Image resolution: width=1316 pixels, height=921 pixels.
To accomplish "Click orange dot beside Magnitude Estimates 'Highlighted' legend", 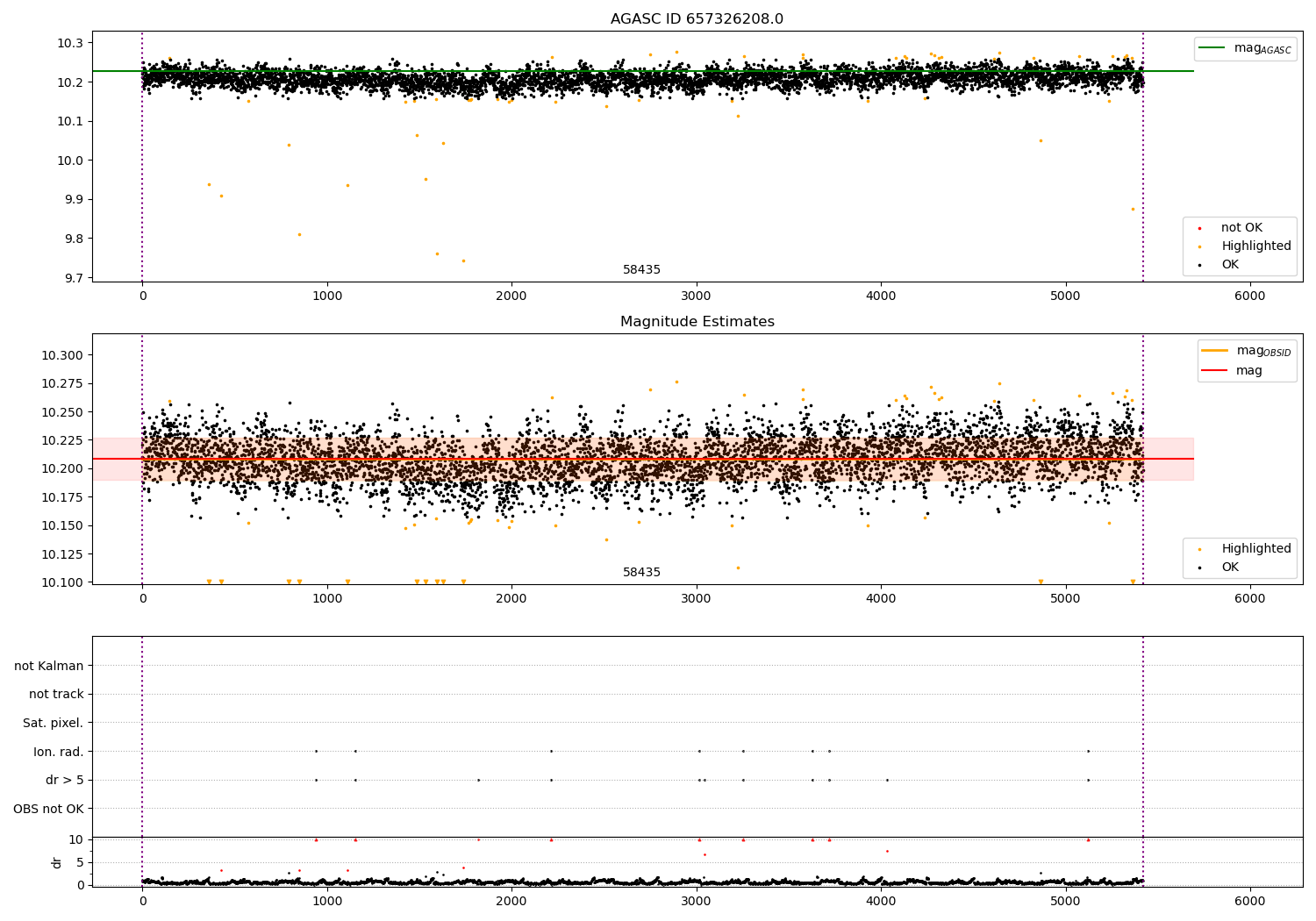I will click(x=1199, y=549).
